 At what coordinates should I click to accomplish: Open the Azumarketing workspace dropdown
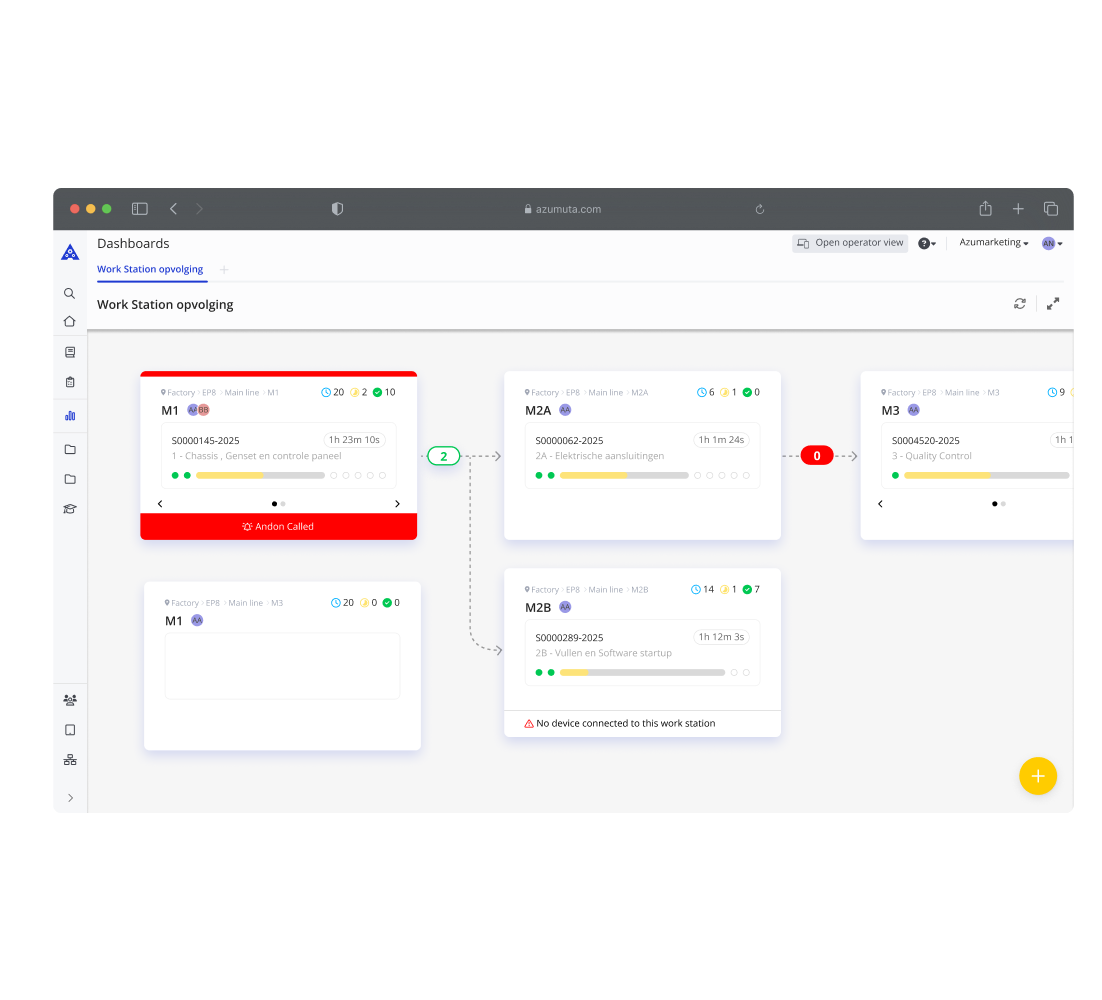[x=992, y=242]
